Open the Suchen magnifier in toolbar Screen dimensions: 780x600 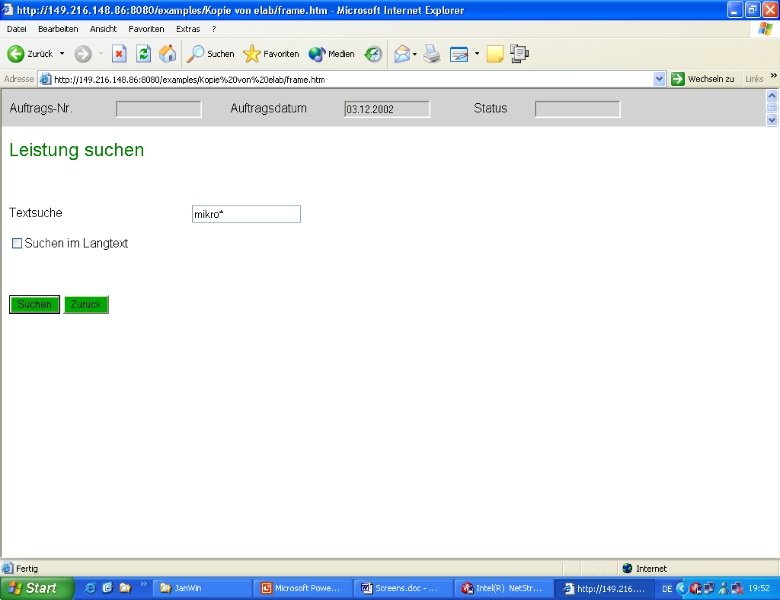(210, 54)
